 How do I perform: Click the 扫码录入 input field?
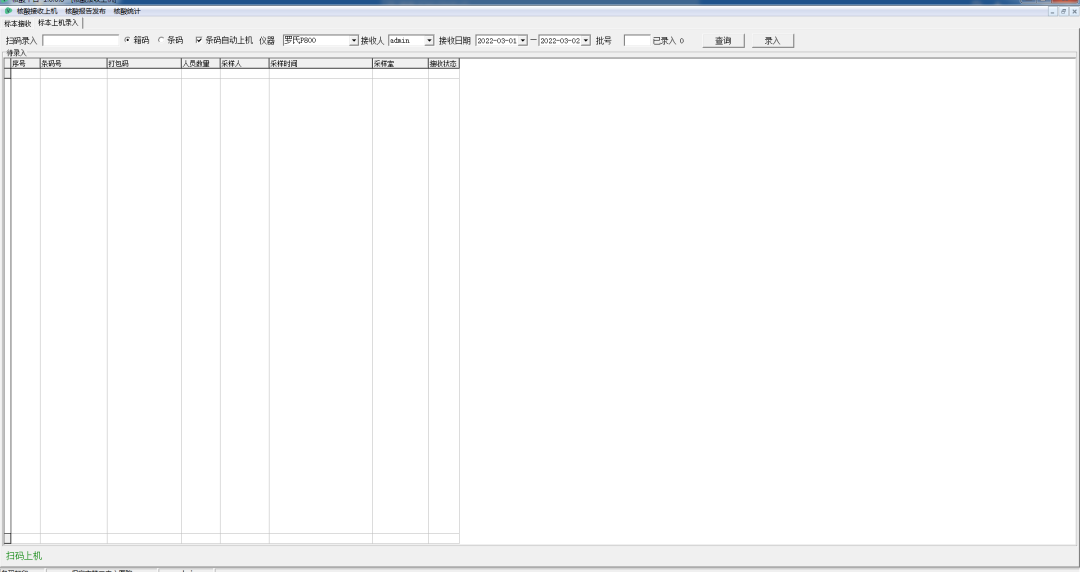click(80, 41)
